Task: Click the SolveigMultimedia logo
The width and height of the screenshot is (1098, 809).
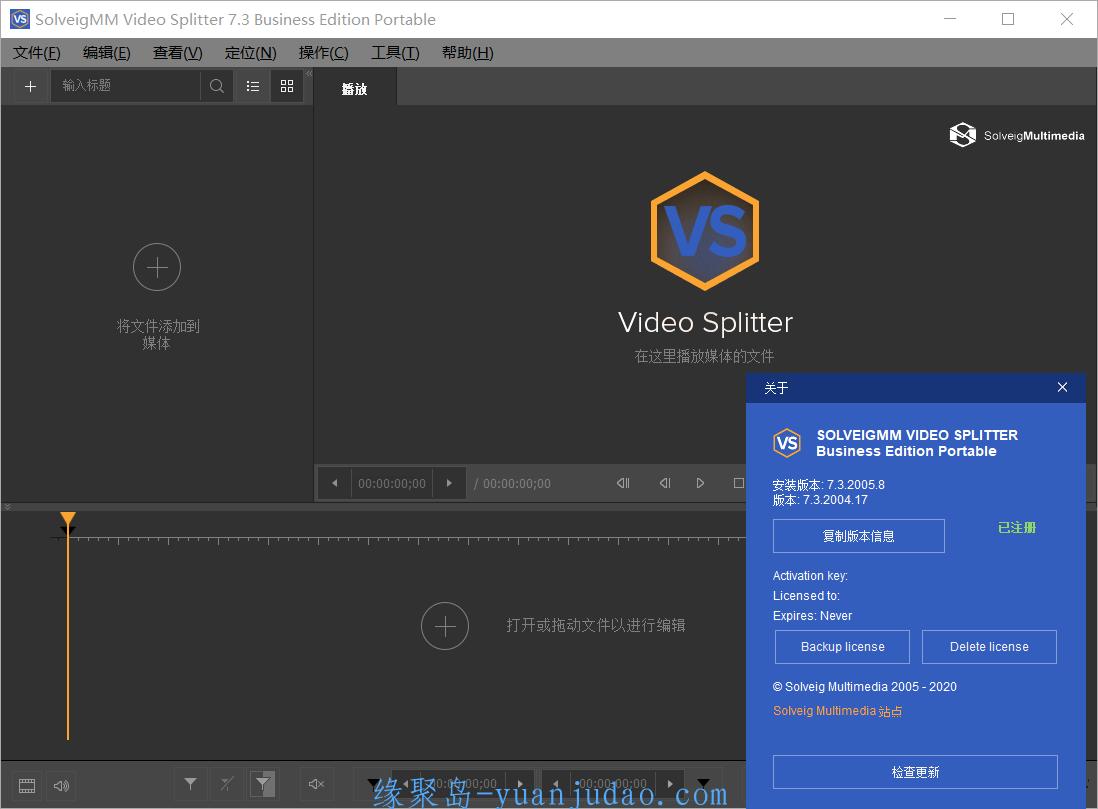Action: pos(1017,134)
